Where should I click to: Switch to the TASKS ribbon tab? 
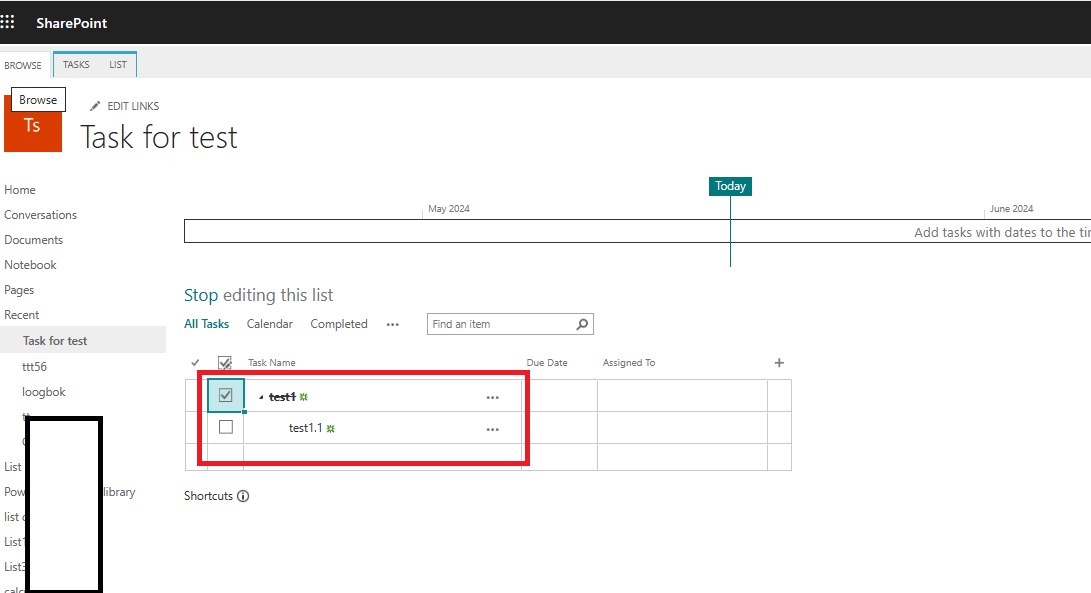point(75,64)
